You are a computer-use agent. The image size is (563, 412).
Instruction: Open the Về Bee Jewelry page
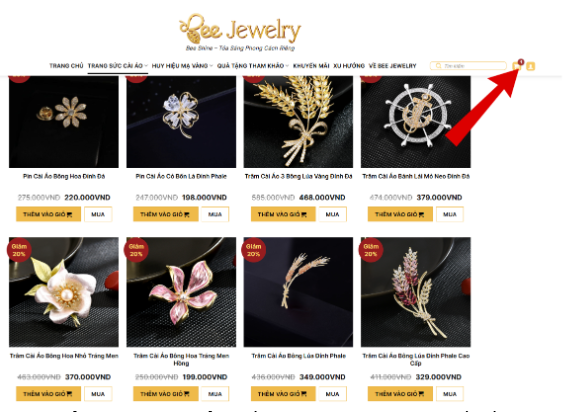pyautogui.click(x=392, y=66)
